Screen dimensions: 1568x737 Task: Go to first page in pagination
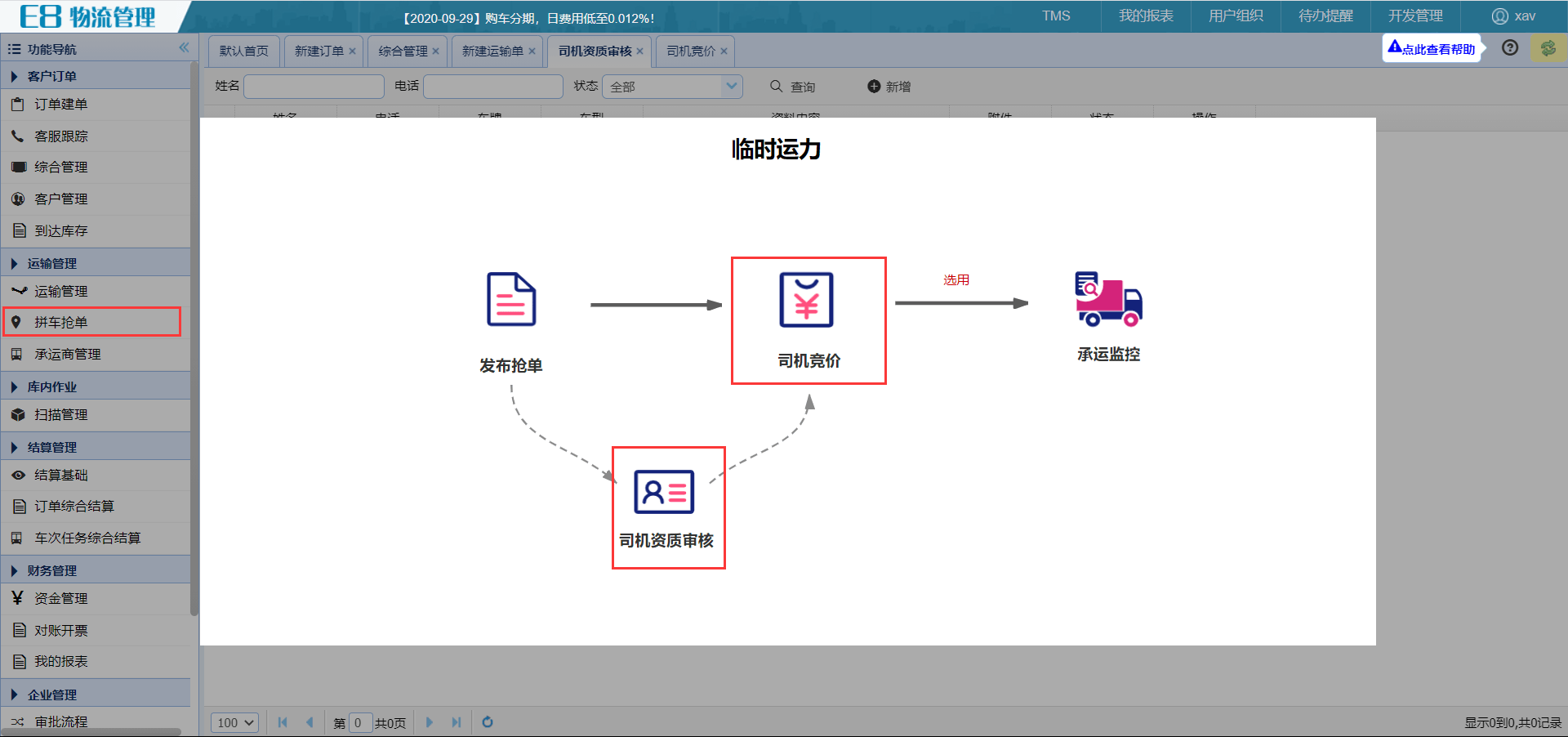coord(283,722)
